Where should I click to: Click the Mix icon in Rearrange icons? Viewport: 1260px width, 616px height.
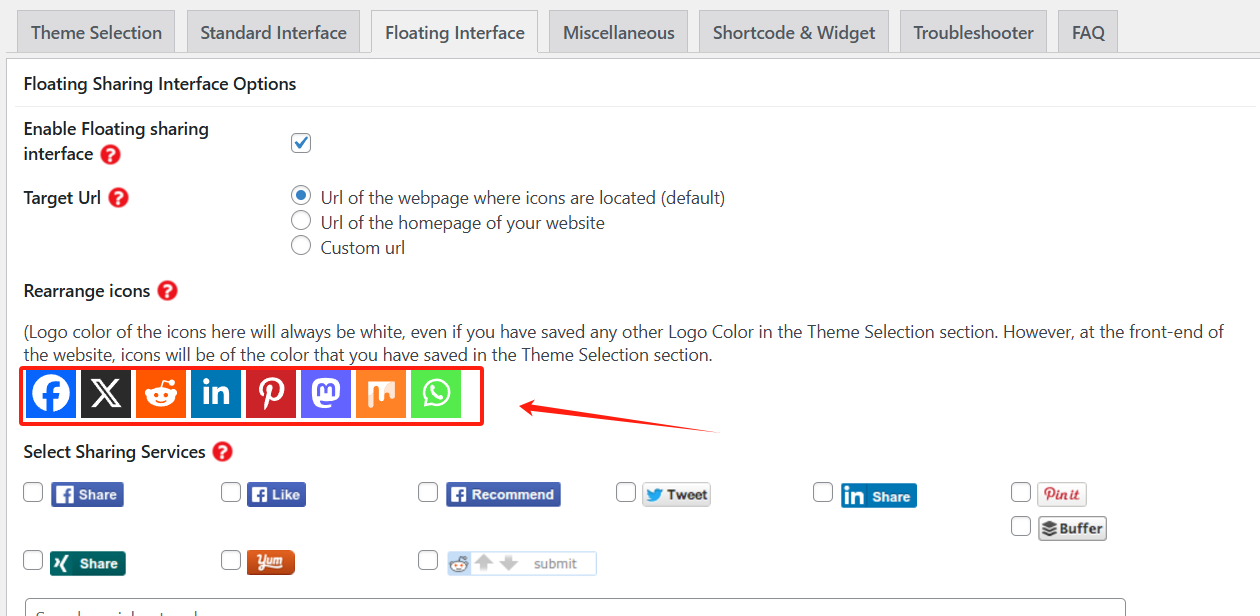380,393
